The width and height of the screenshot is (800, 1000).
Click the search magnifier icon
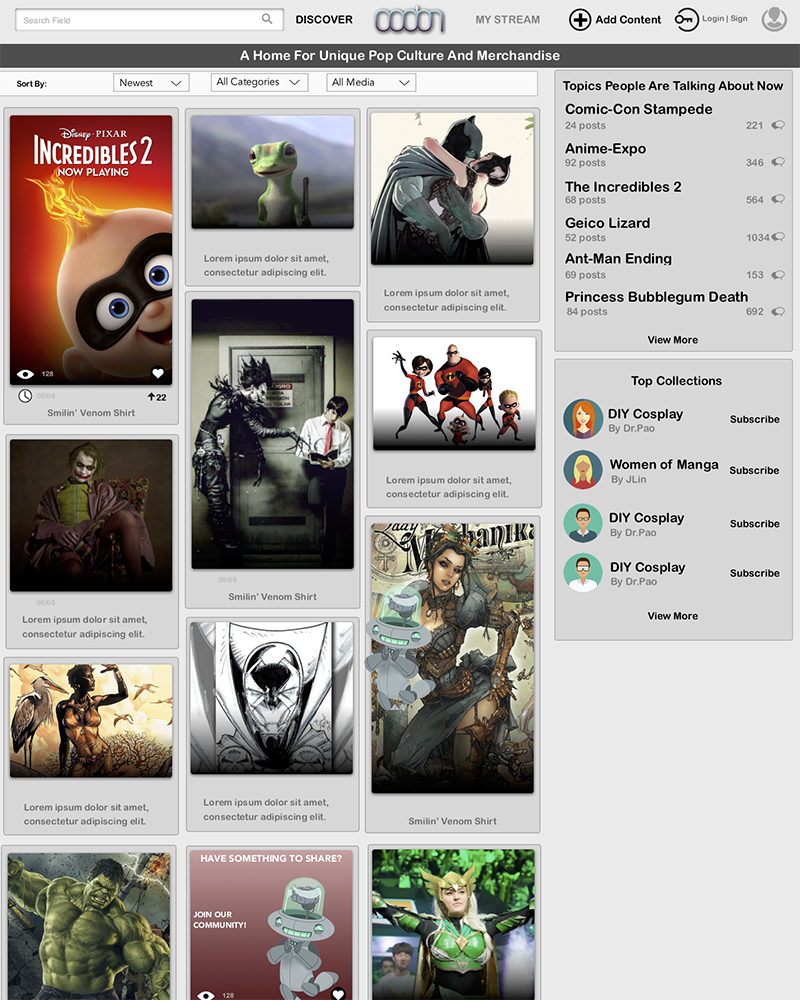[267, 19]
